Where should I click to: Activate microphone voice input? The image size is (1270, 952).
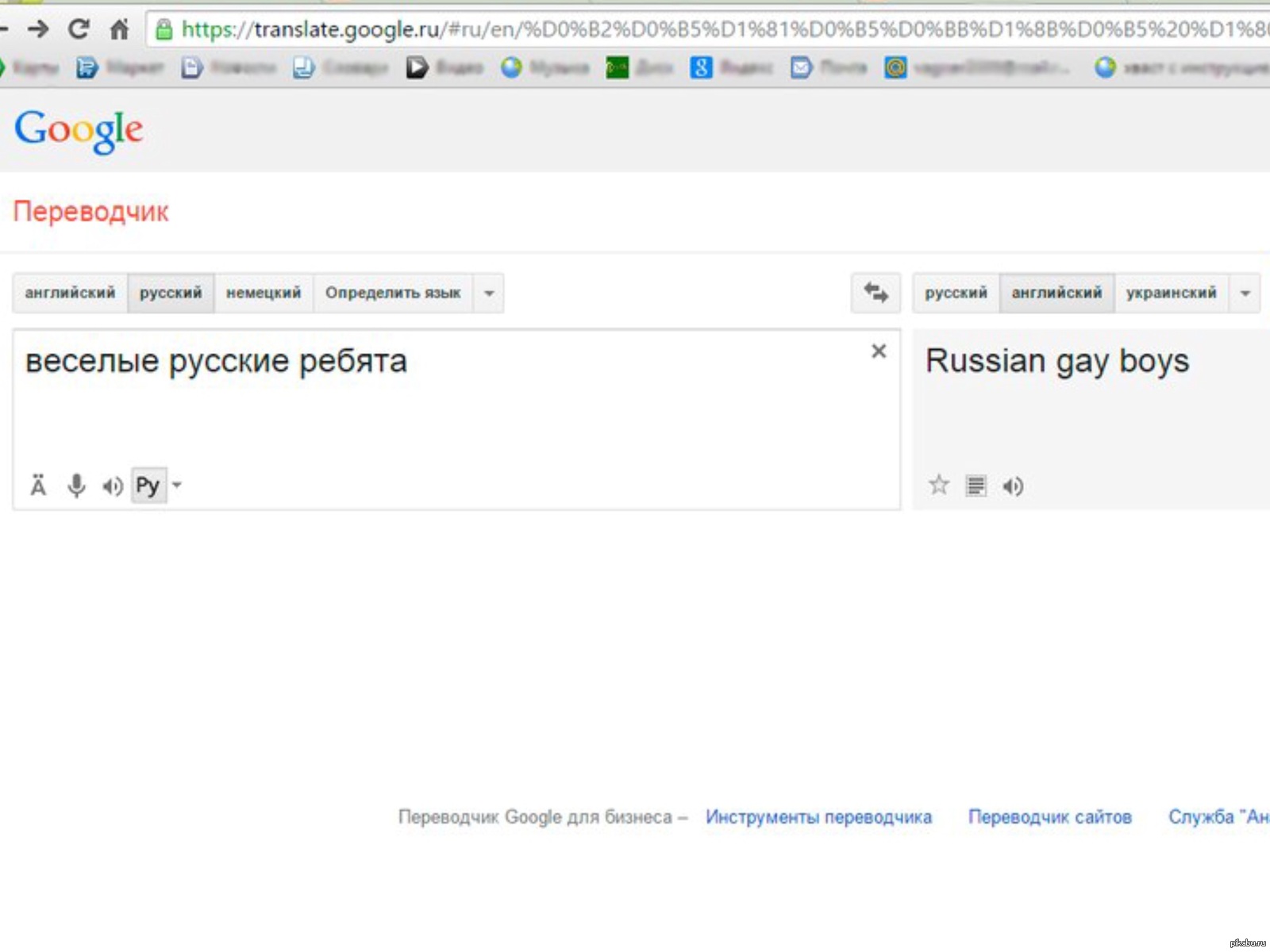click(76, 485)
